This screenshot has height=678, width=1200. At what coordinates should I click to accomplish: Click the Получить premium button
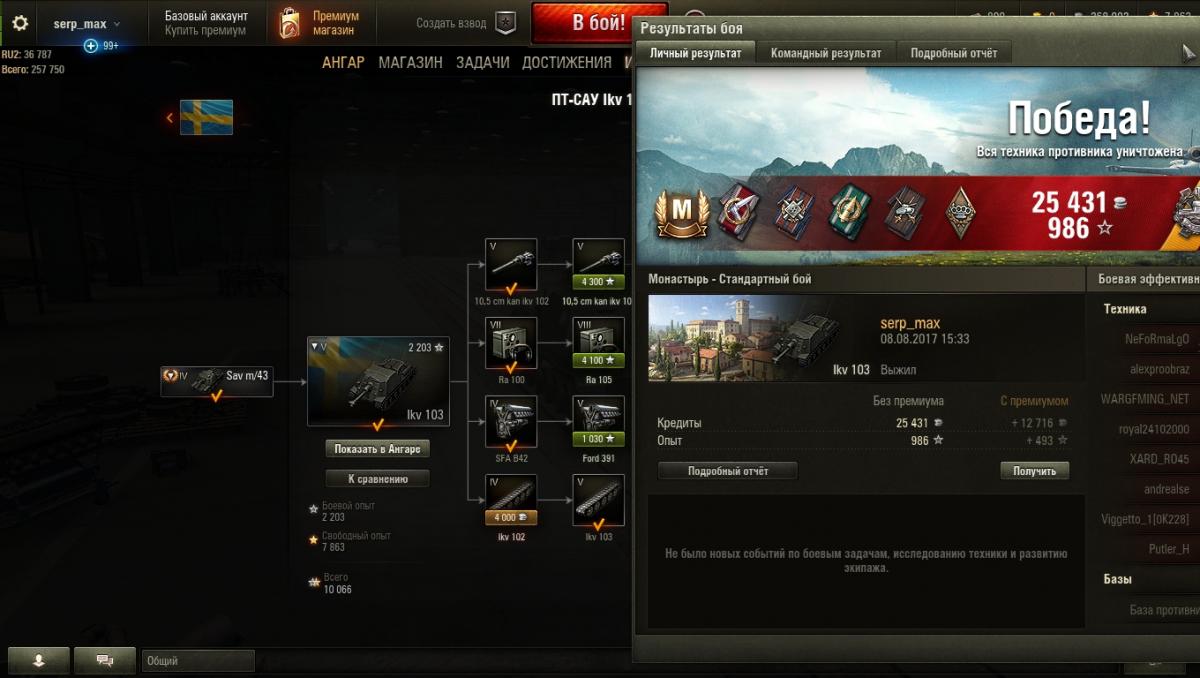tap(1035, 471)
